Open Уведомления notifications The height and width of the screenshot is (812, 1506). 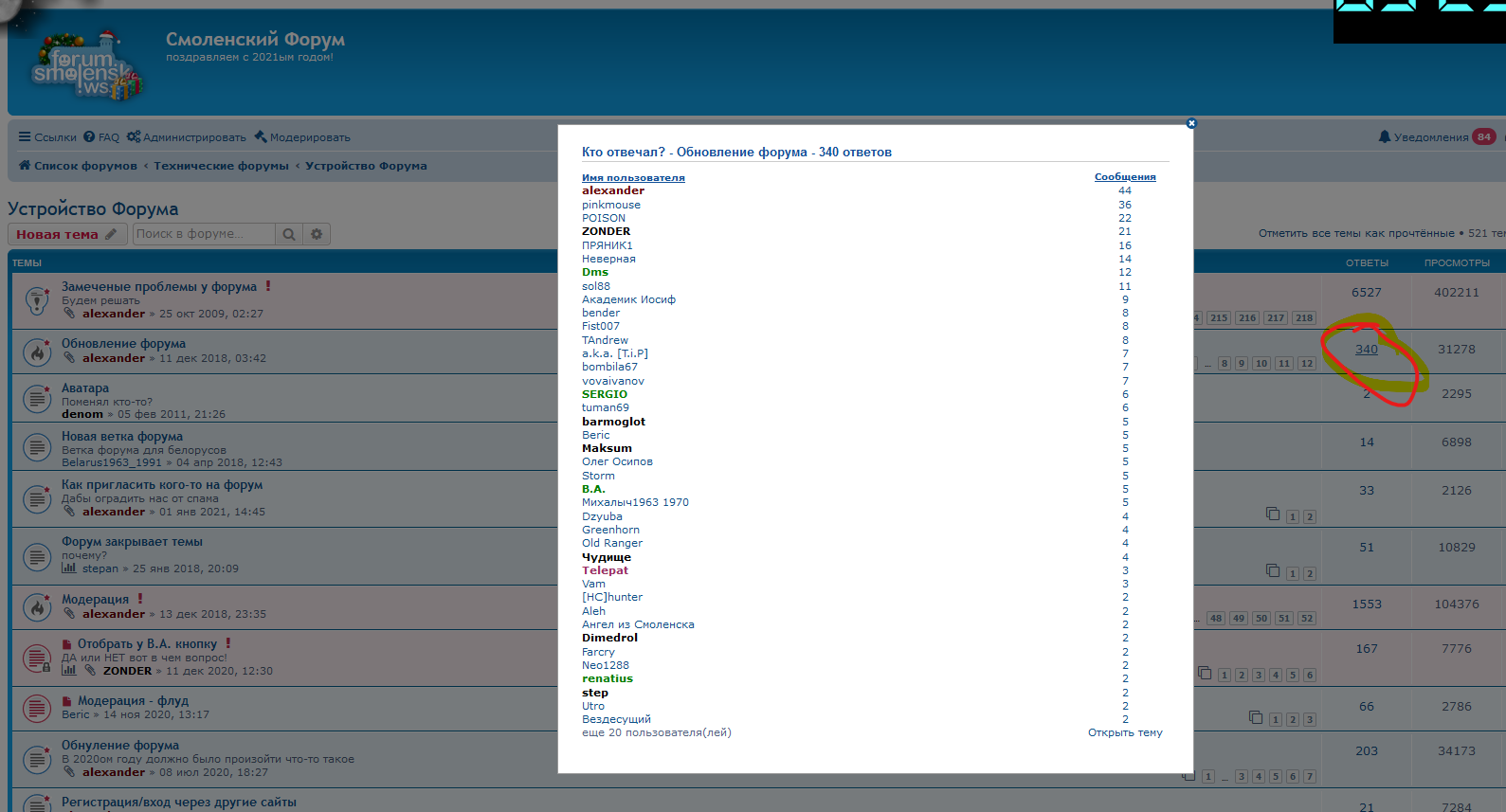coord(1424,137)
